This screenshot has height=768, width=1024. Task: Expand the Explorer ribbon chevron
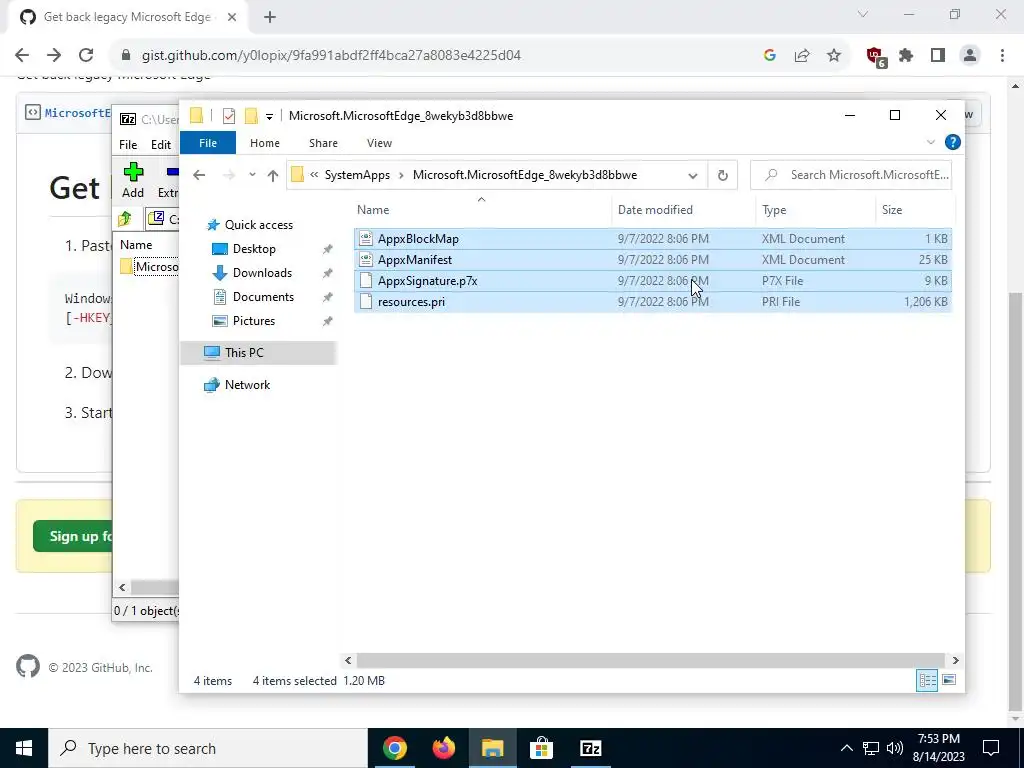tap(931, 142)
